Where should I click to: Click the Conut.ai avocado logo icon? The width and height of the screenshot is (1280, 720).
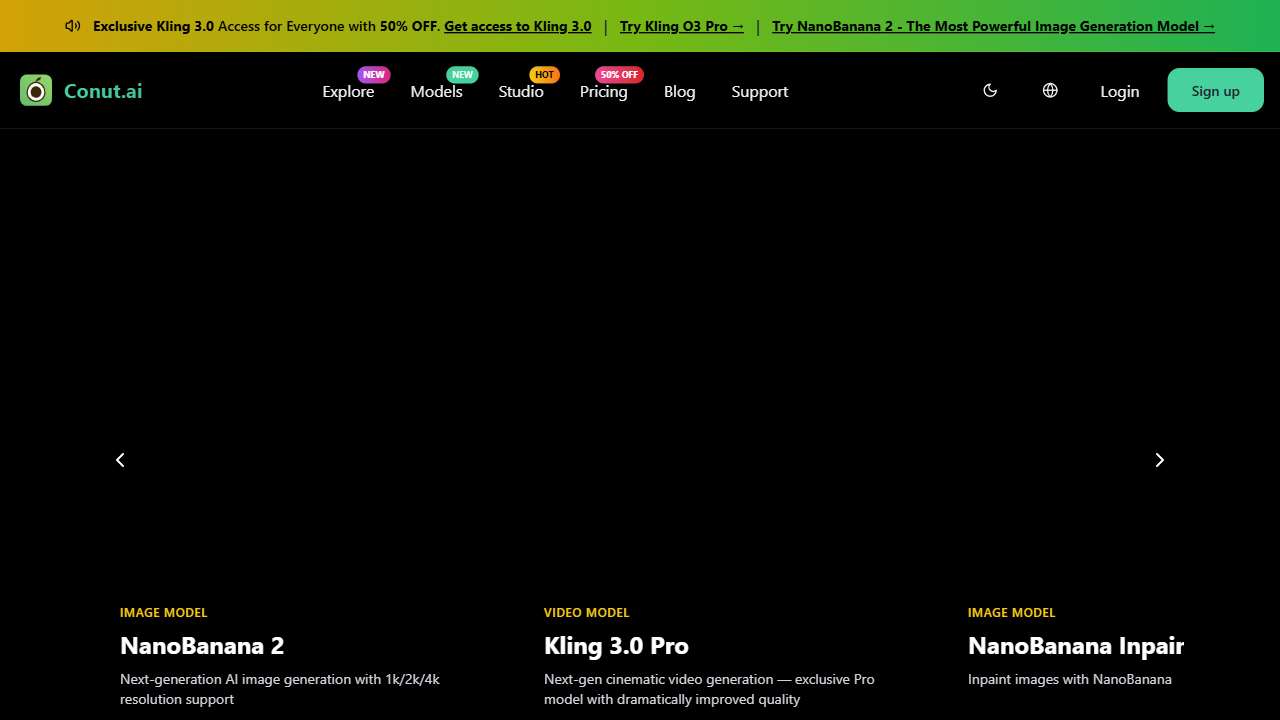click(x=36, y=91)
